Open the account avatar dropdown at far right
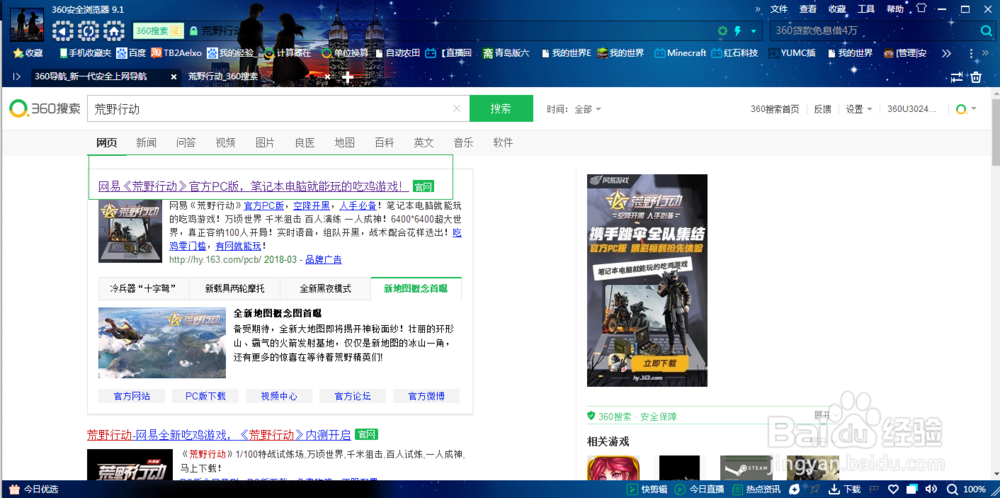This screenshot has width=1000, height=498. pos(965,109)
